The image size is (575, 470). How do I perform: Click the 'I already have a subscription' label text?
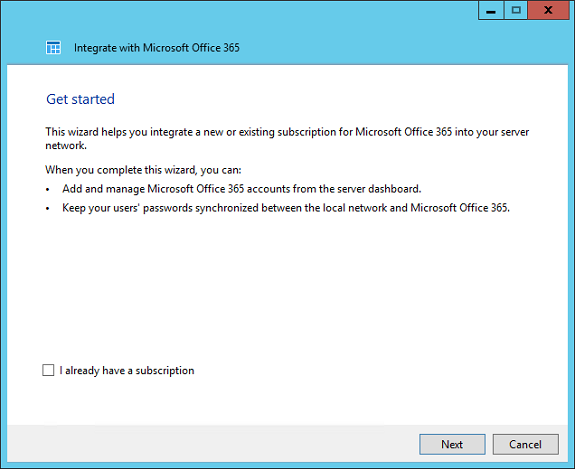(127, 371)
